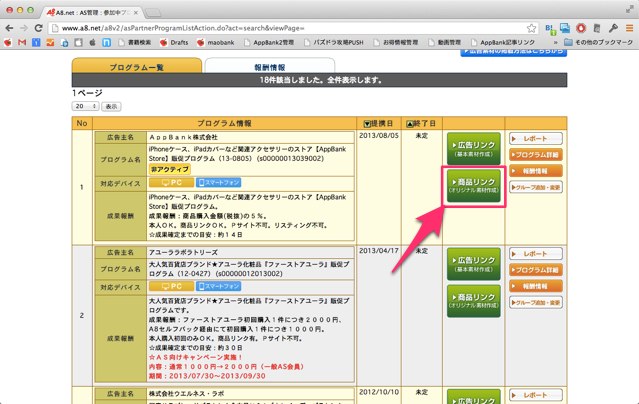Open the Chrome hamburger menu

(x=630, y=28)
